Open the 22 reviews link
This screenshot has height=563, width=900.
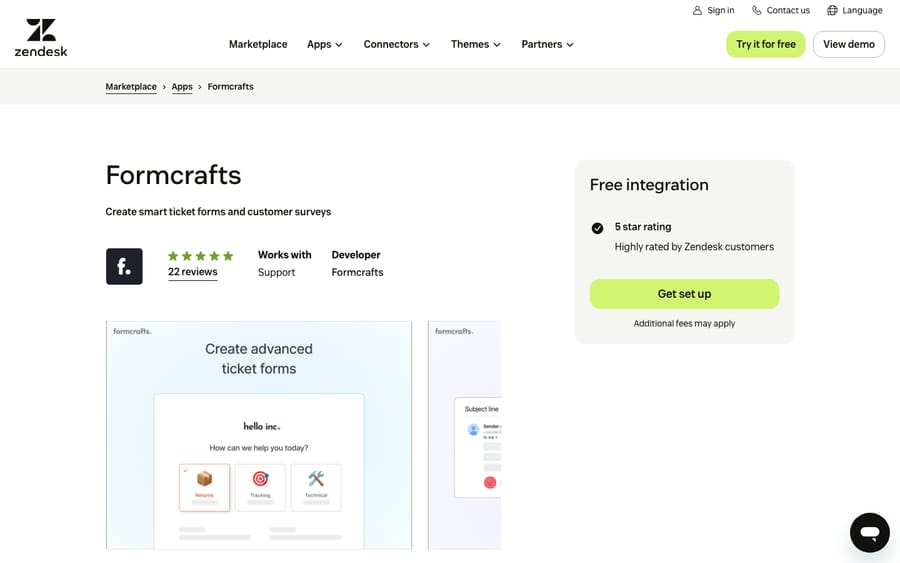point(193,272)
